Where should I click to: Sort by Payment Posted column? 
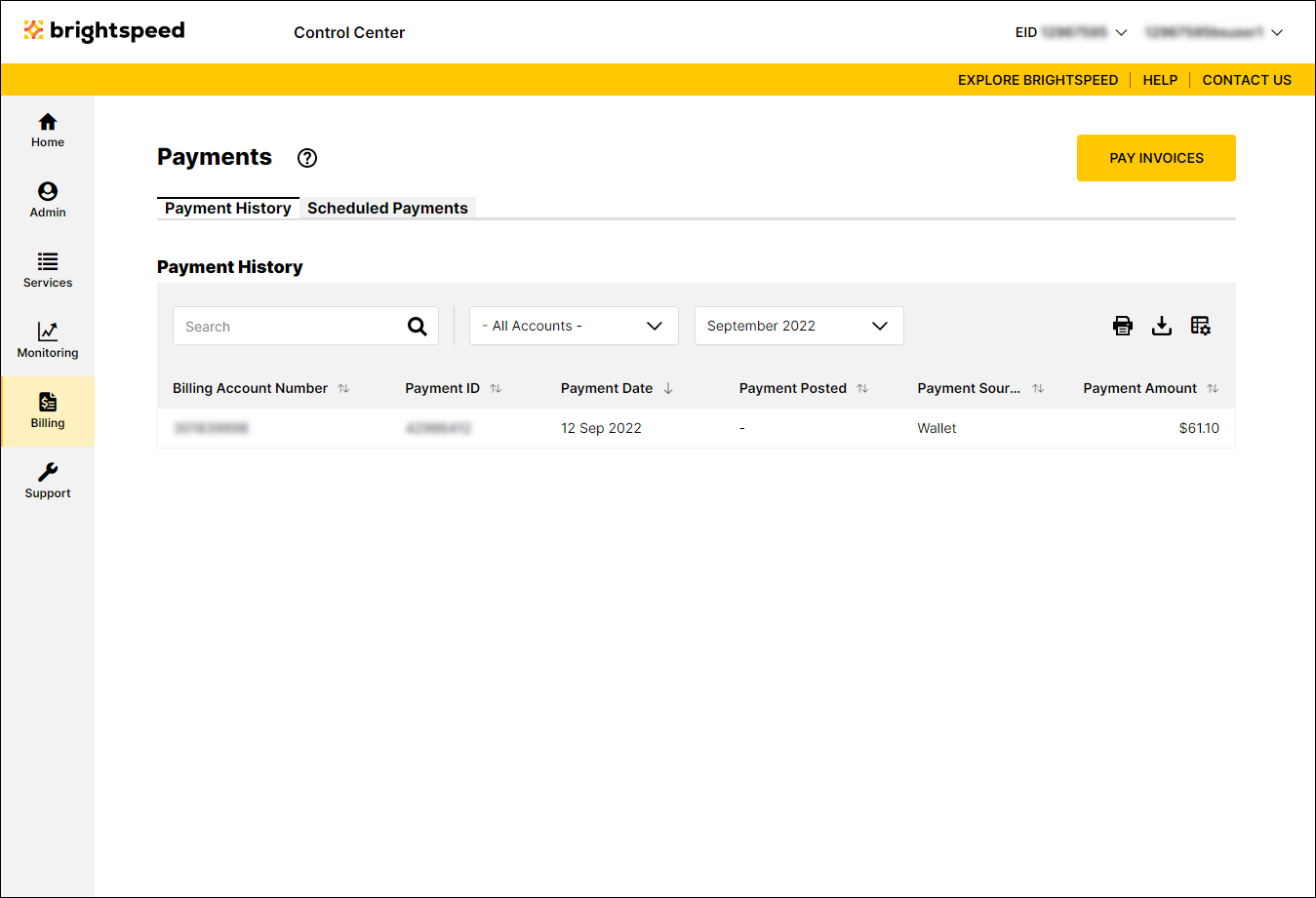(862, 388)
